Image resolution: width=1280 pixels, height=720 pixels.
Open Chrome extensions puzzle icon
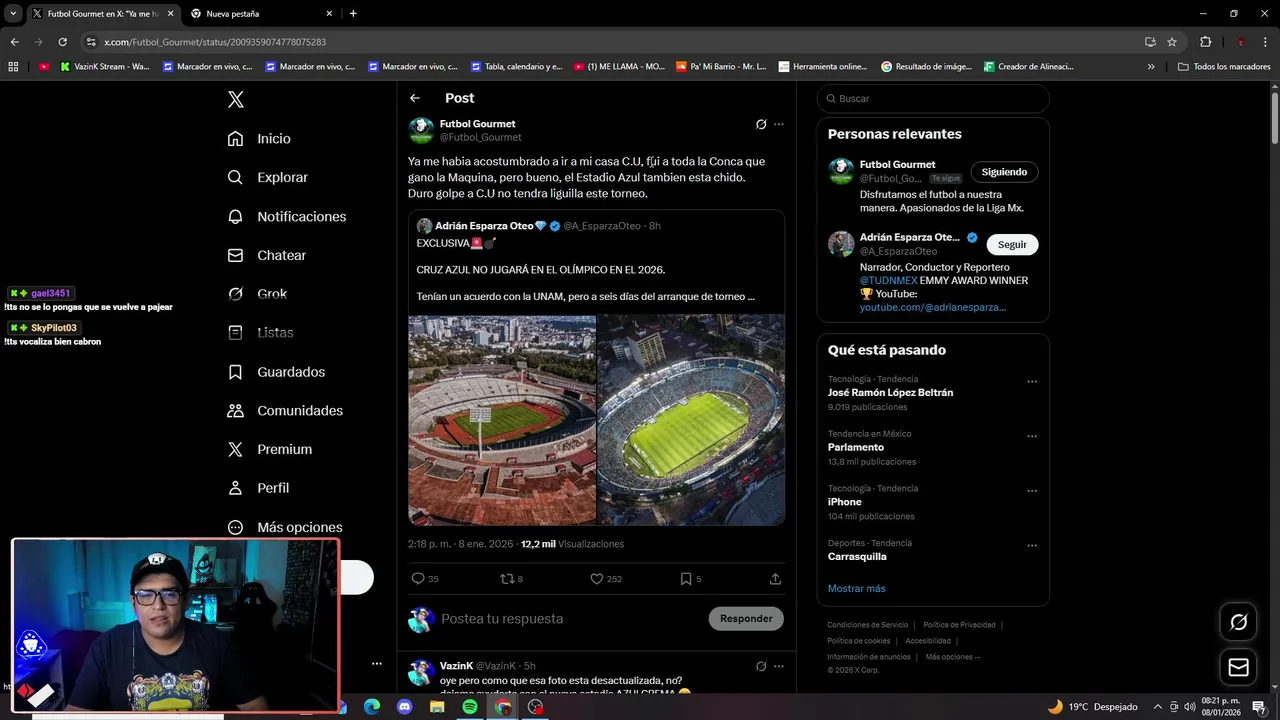coord(1205,42)
